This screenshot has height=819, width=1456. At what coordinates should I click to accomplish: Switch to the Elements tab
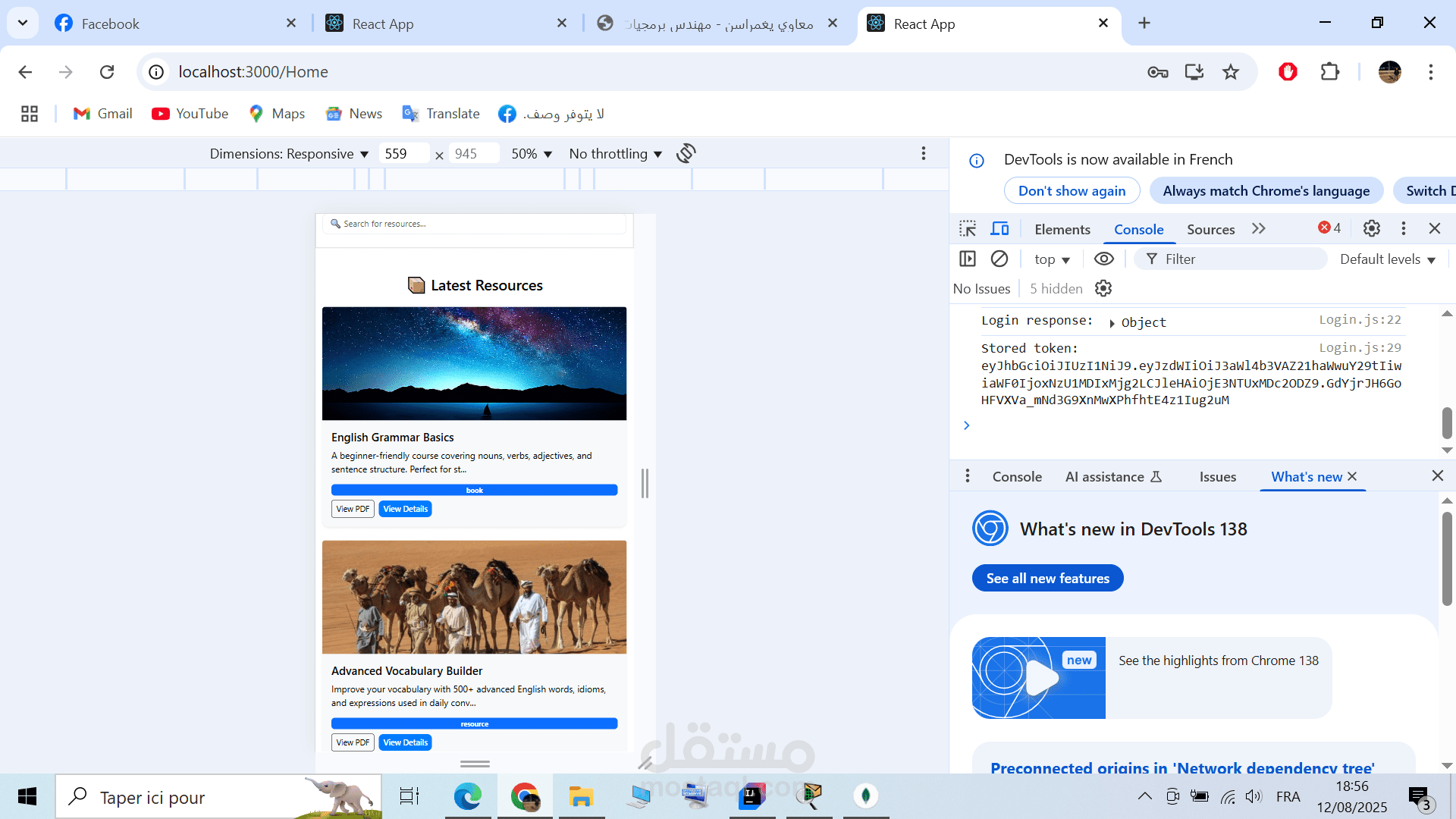coord(1062,230)
